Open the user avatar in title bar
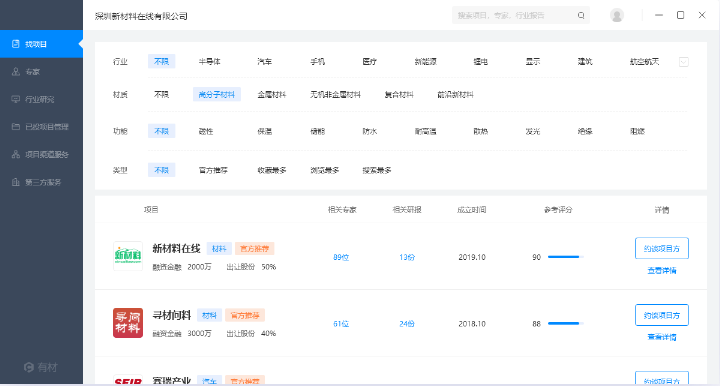Screen dimensions: 720x386 [x=617, y=16]
